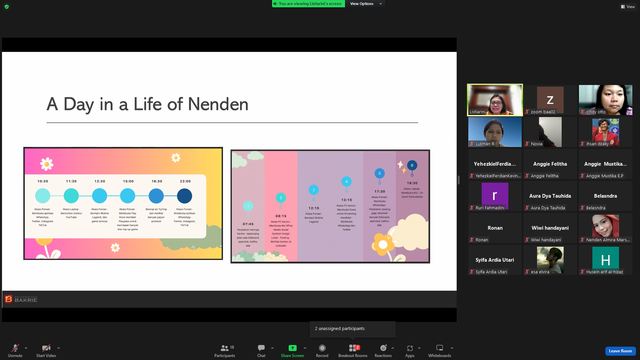Click the Universitas Bakrie logo on slide footer

point(21,299)
